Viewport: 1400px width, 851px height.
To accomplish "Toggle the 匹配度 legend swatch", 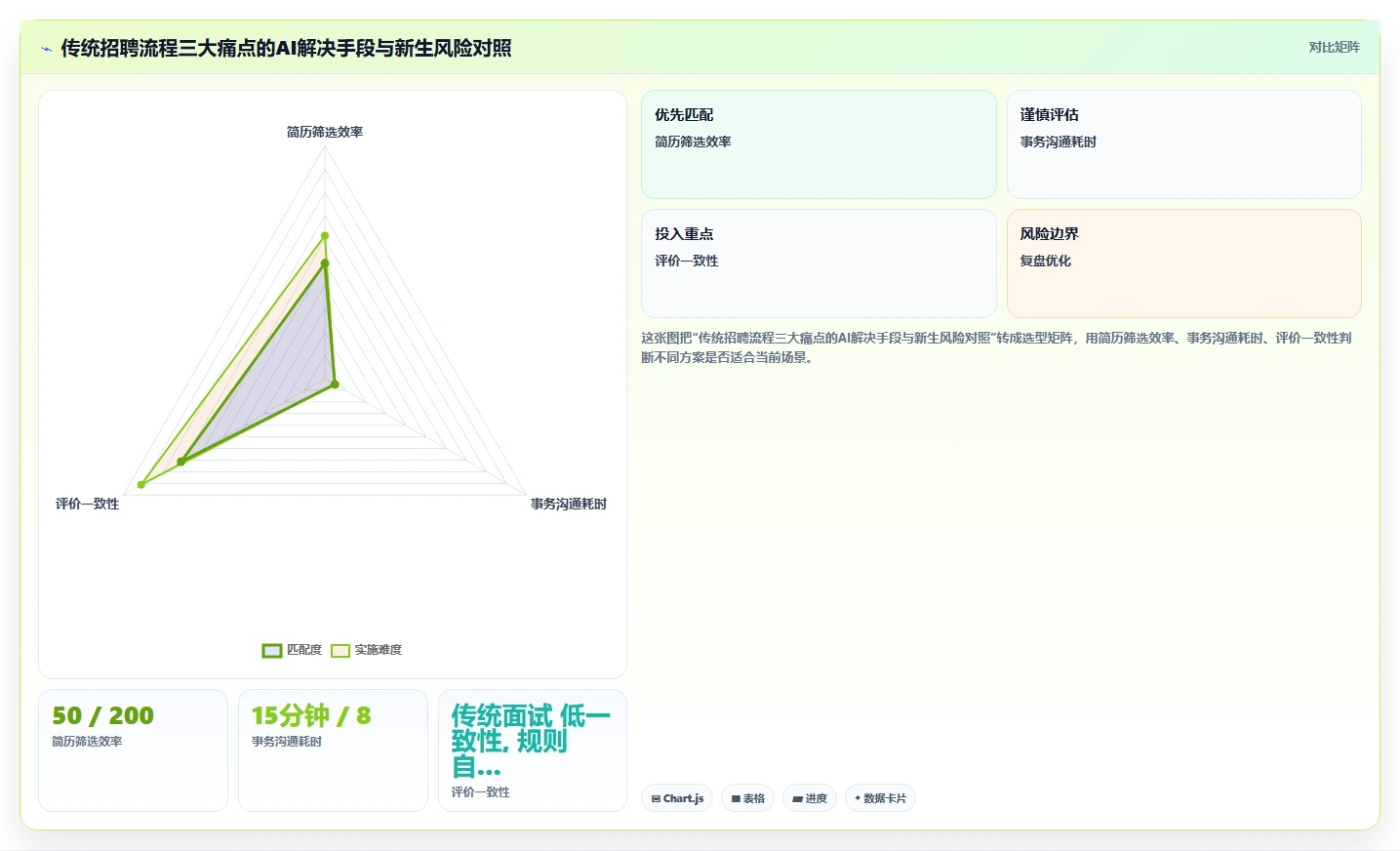I will coord(272,651).
